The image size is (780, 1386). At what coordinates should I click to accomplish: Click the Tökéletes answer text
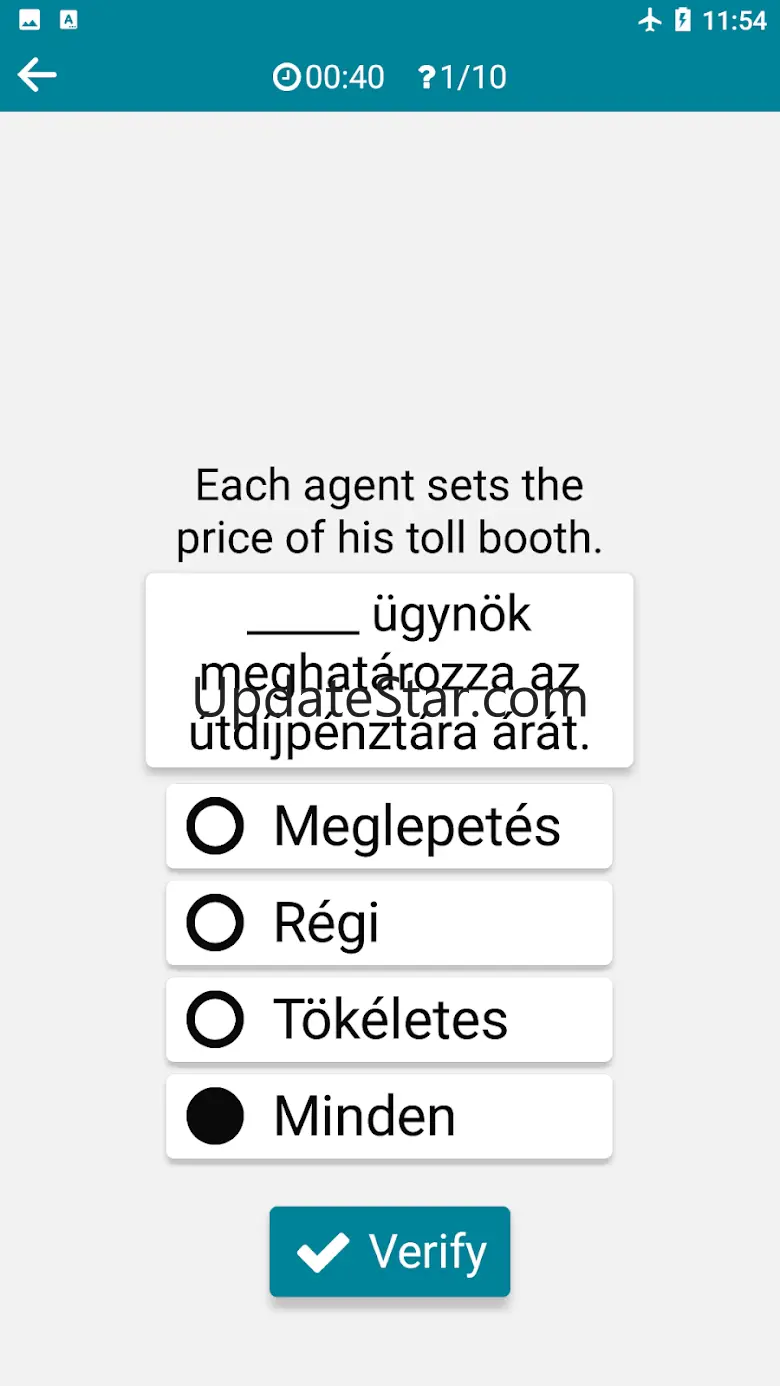pyautogui.click(x=391, y=1020)
